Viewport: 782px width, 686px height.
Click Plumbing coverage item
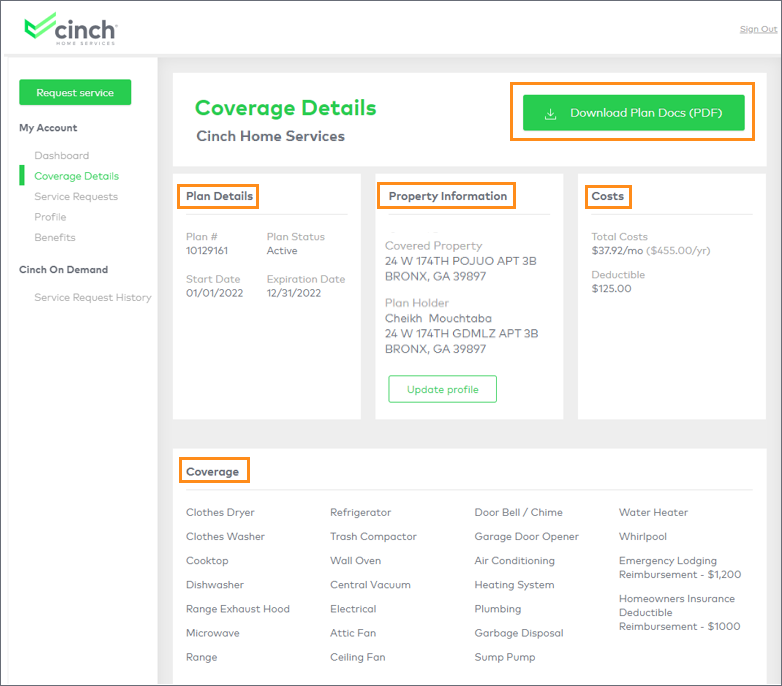tap(498, 609)
